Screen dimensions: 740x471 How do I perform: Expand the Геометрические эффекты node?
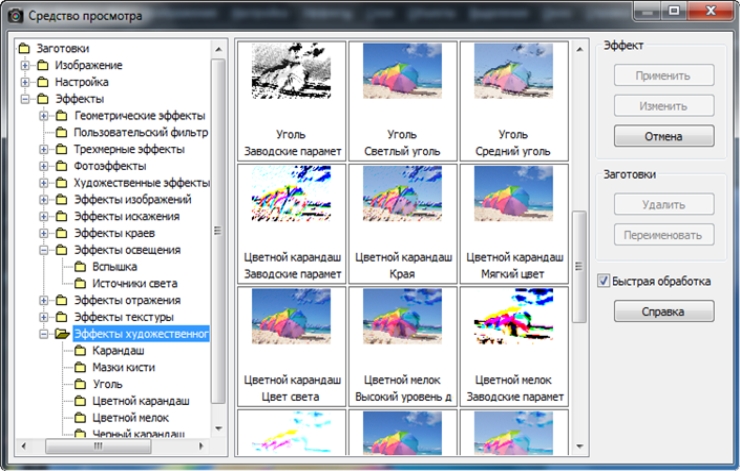click(x=44, y=116)
